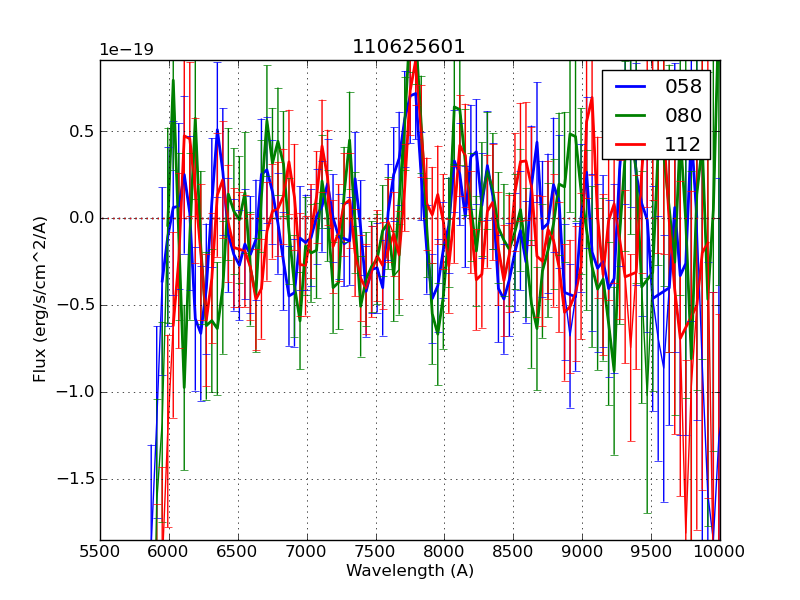Select the 7500 x-axis tick label
800x600 pixels.
[376, 551]
